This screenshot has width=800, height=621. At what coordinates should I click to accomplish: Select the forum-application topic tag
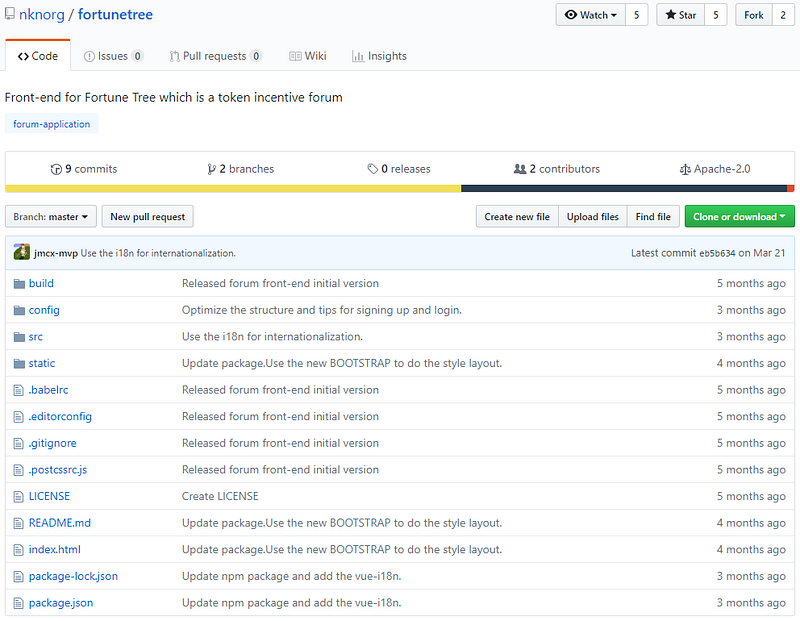52,125
